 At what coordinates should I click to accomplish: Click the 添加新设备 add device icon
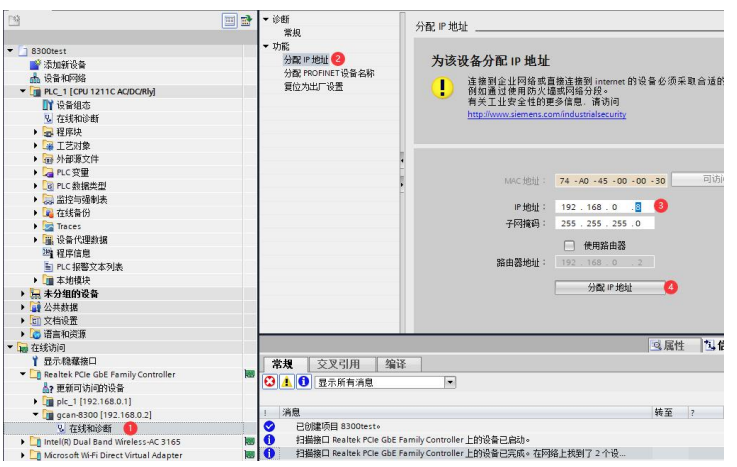coord(35,64)
